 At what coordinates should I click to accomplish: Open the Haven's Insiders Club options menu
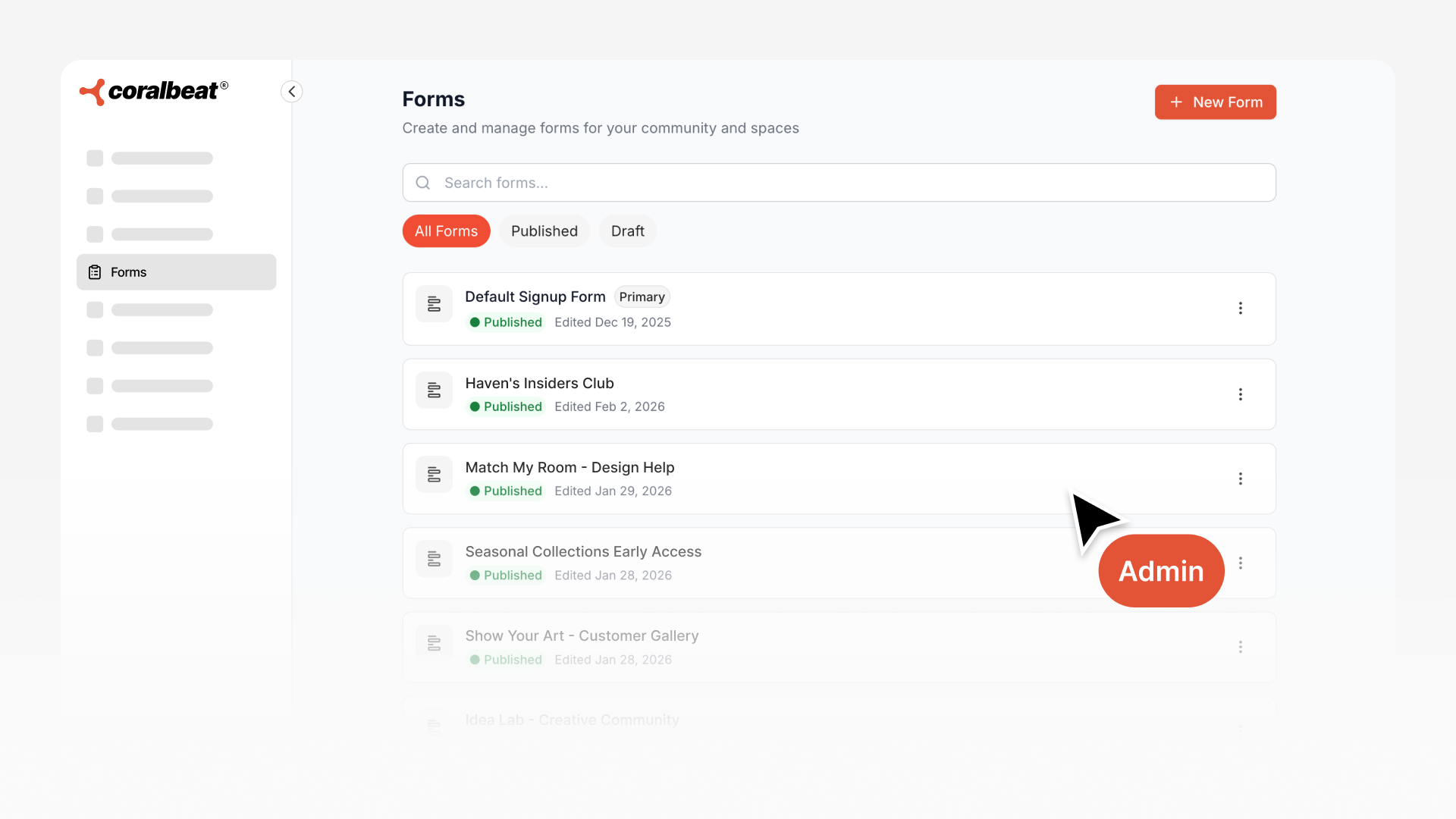pyautogui.click(x=1241, y=394)
